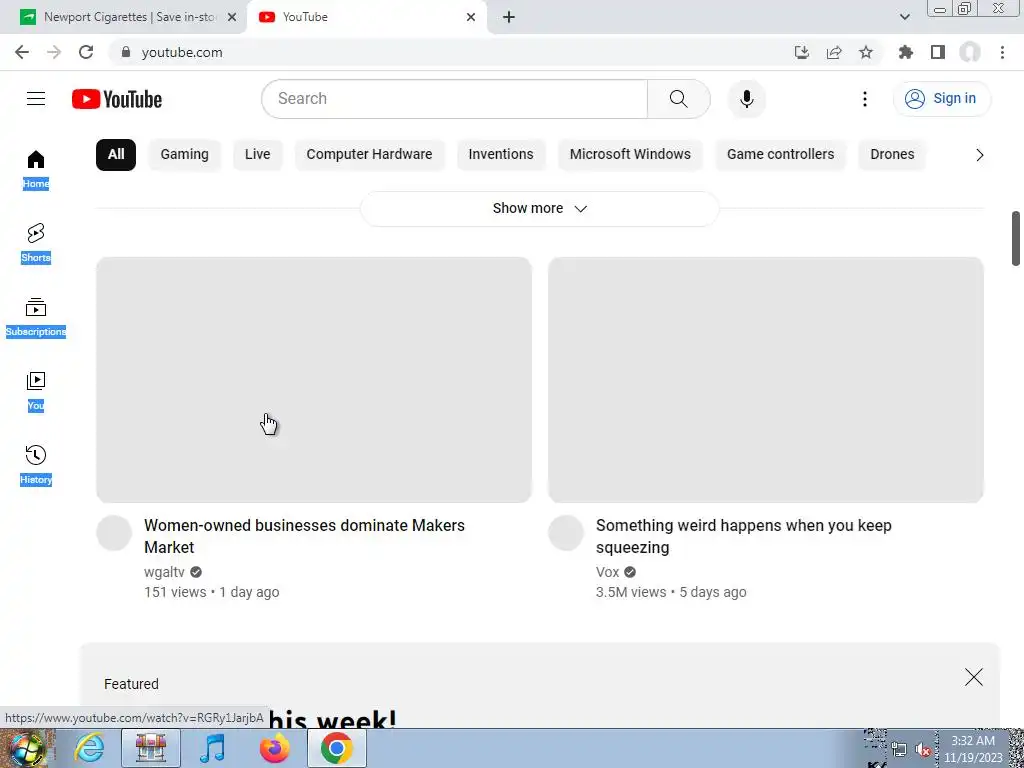
Task: Select the Computer Hardware chip
Action: 370,155
